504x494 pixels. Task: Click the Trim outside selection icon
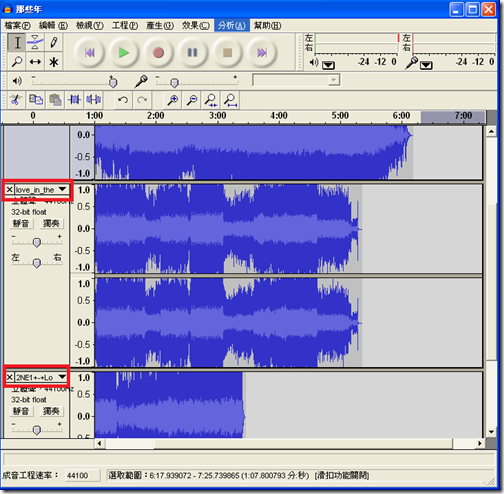[74, 100]
